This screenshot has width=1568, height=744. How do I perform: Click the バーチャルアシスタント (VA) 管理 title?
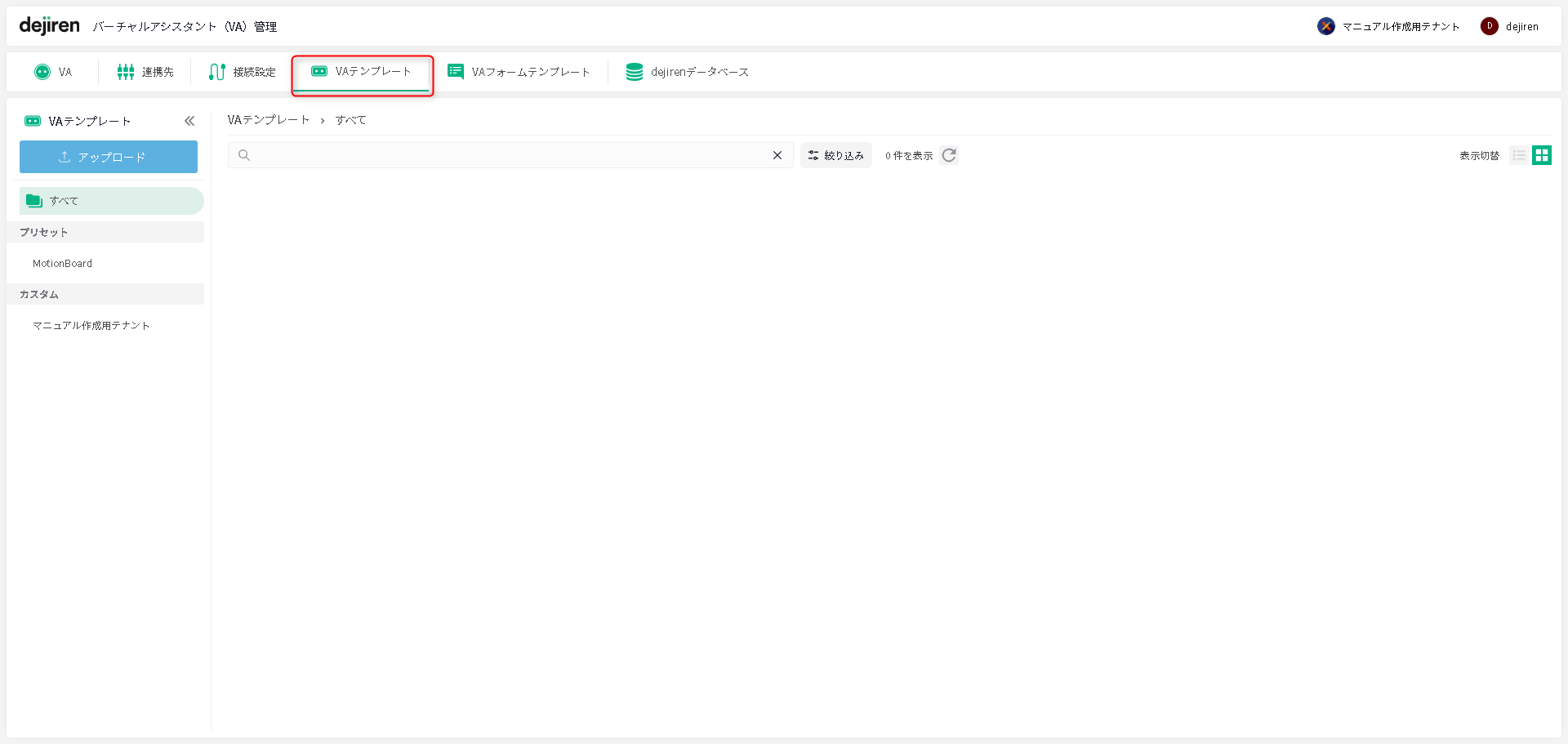coord(185,27)
